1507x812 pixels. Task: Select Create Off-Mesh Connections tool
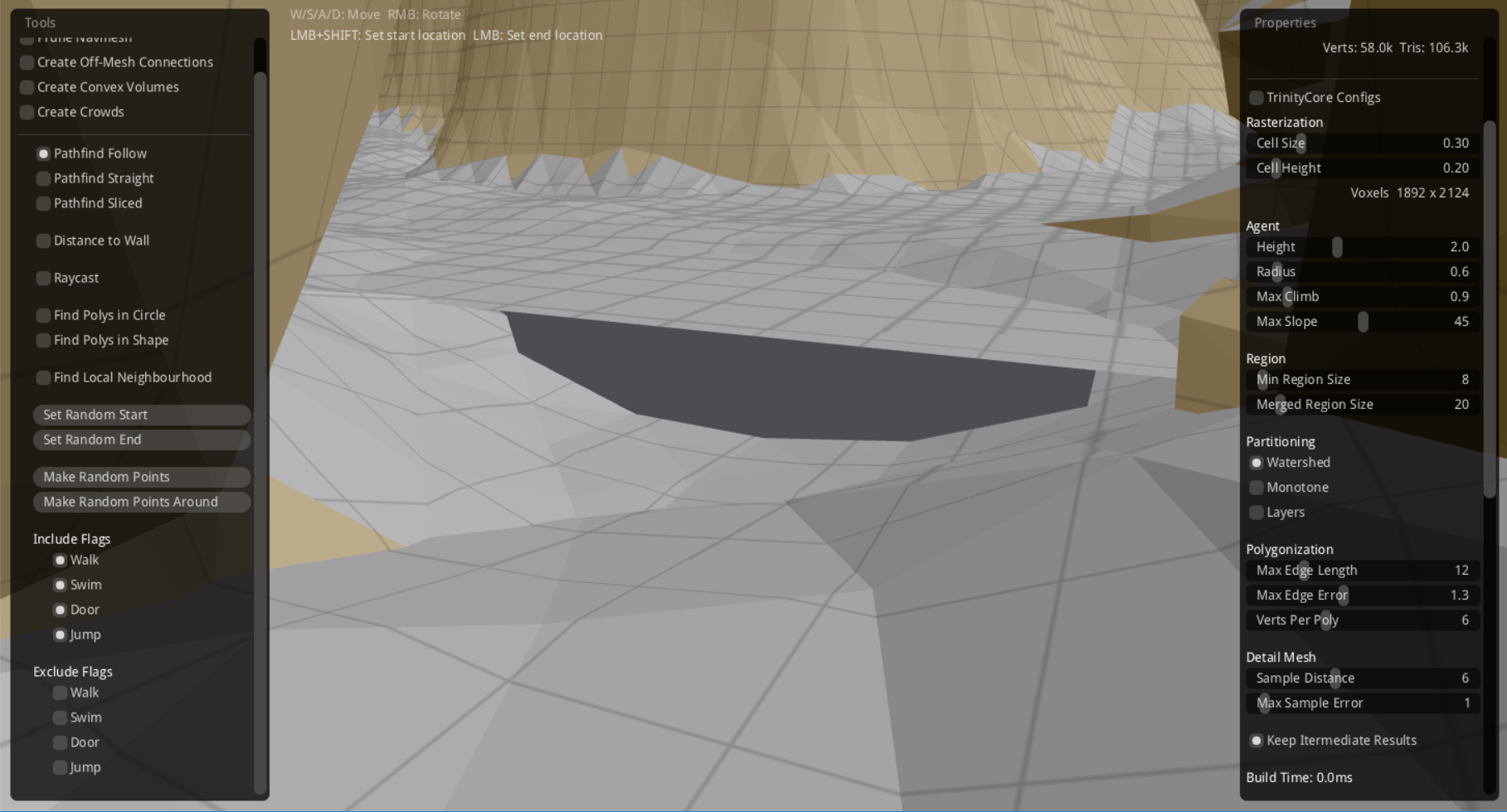coord(117,62)
